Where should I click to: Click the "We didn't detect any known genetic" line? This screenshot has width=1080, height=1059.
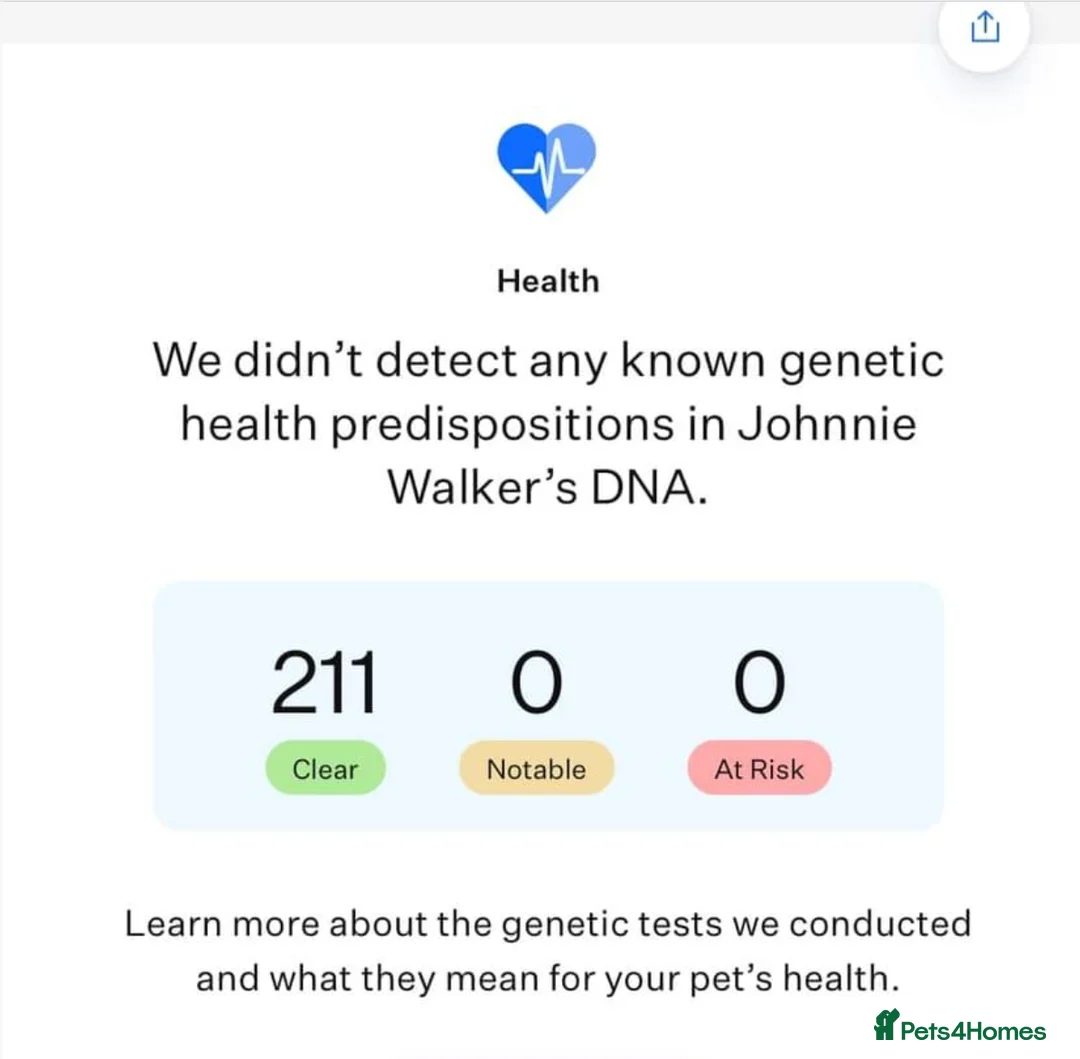coord(548,360)
